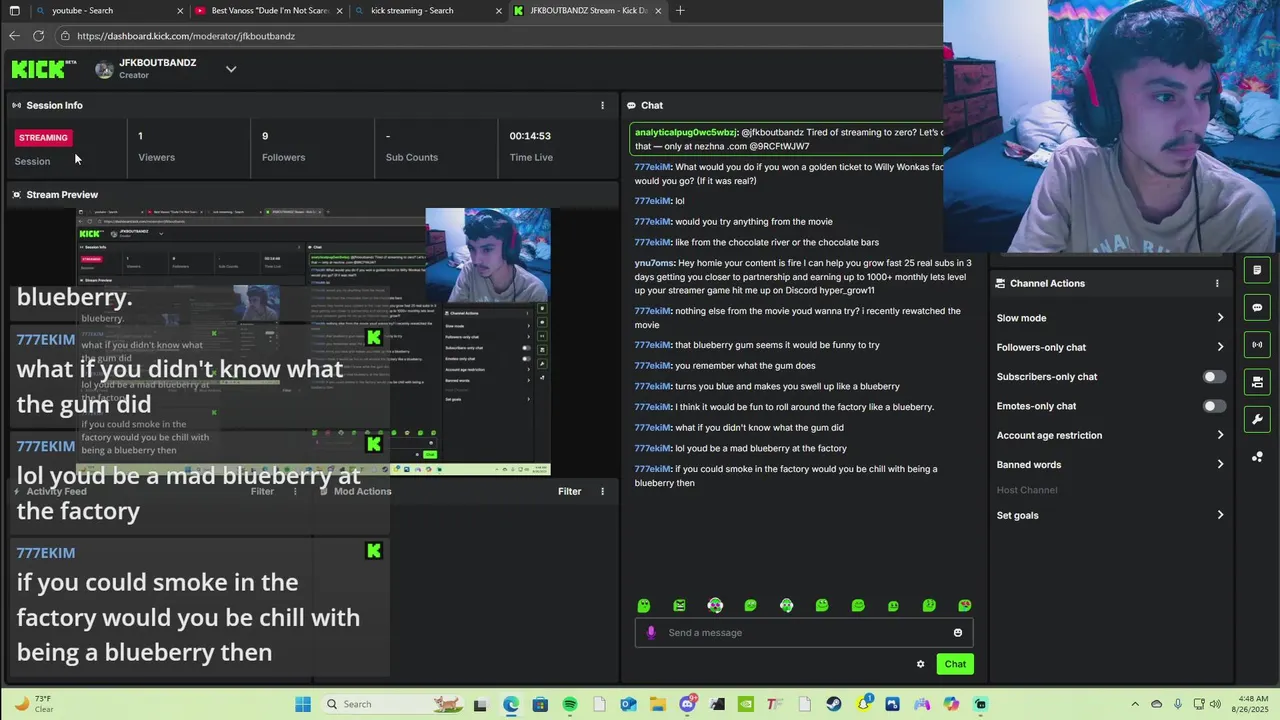1280x720 pixels.
Task: Click username analyticalpug0wc5wbzj in chat
Action: tap(686, 132)
